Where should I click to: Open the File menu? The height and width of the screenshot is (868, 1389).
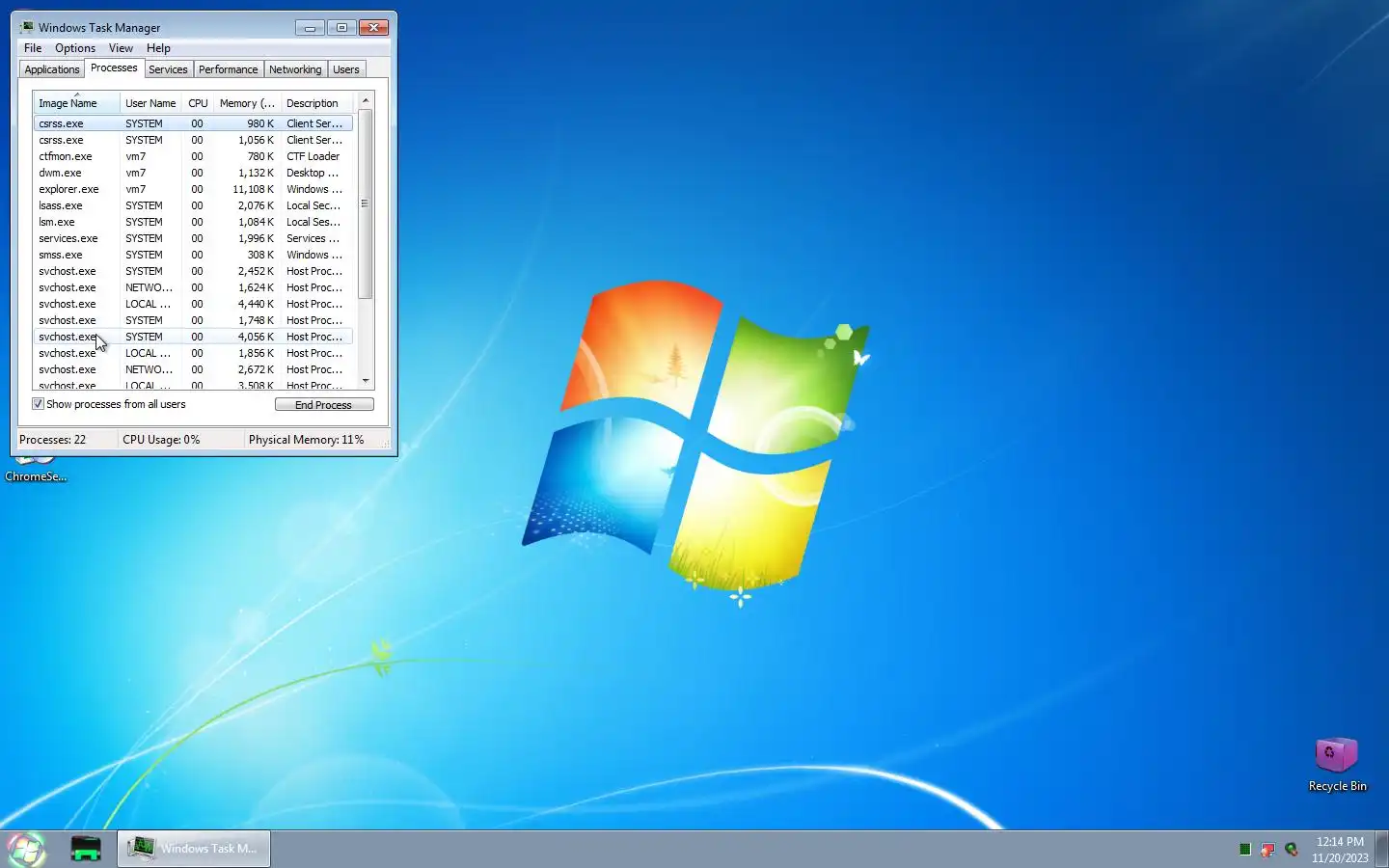33,48
